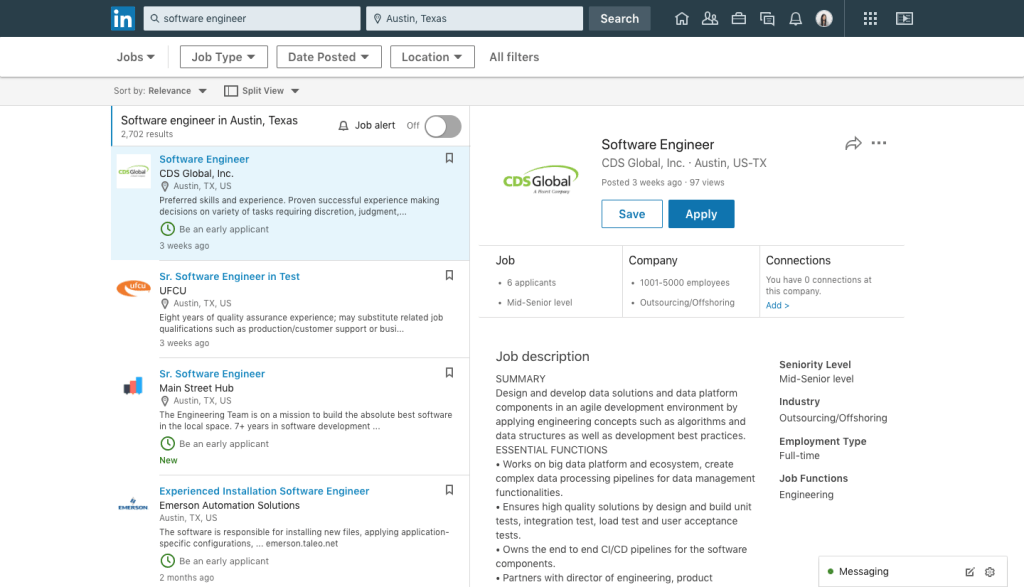
Task: Click the Austin, Texas location field
Action: [474, 18]
